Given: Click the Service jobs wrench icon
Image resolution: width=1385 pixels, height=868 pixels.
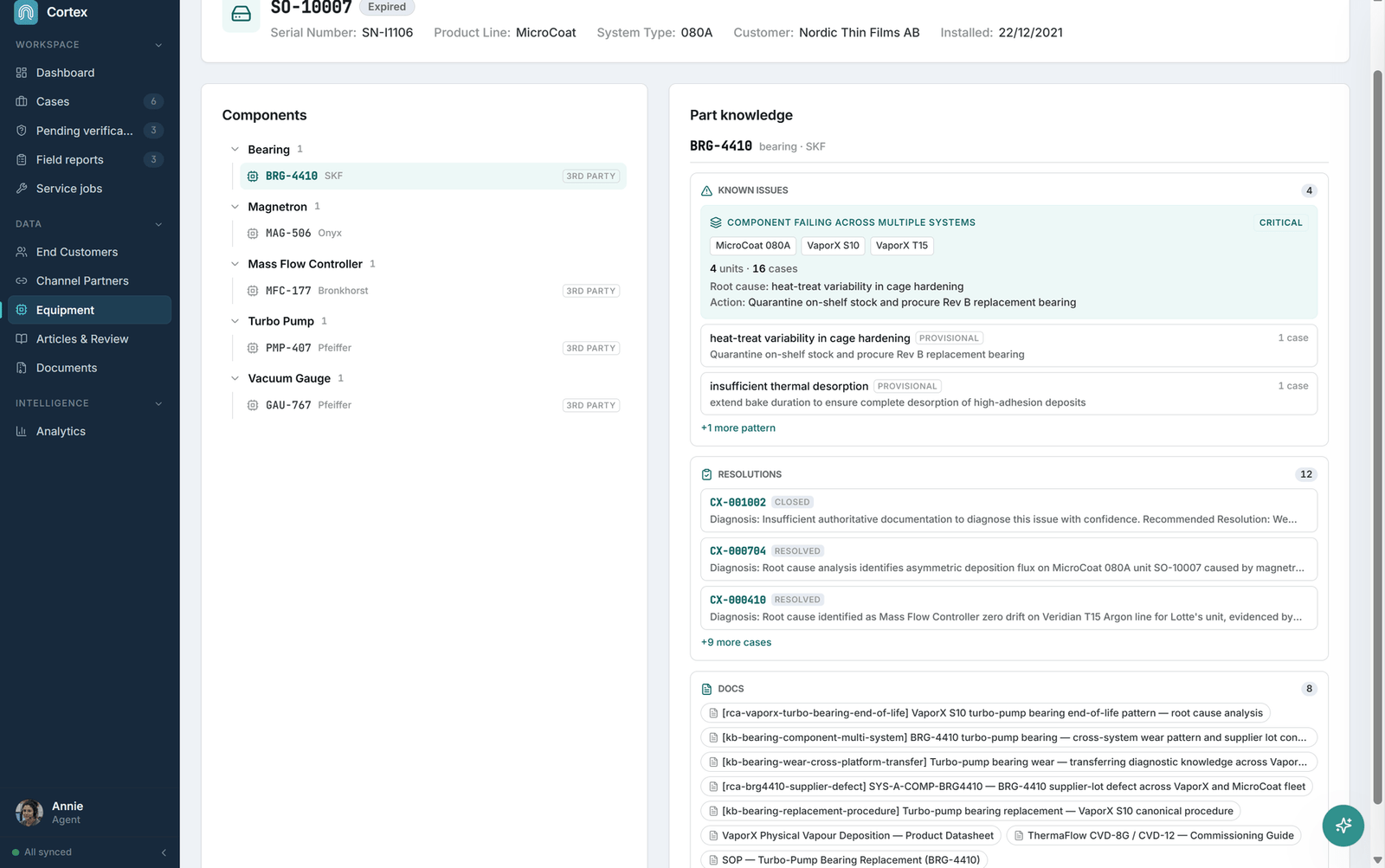Looking at the screenshot, I should pyautogui.click(x=22, y=189).
